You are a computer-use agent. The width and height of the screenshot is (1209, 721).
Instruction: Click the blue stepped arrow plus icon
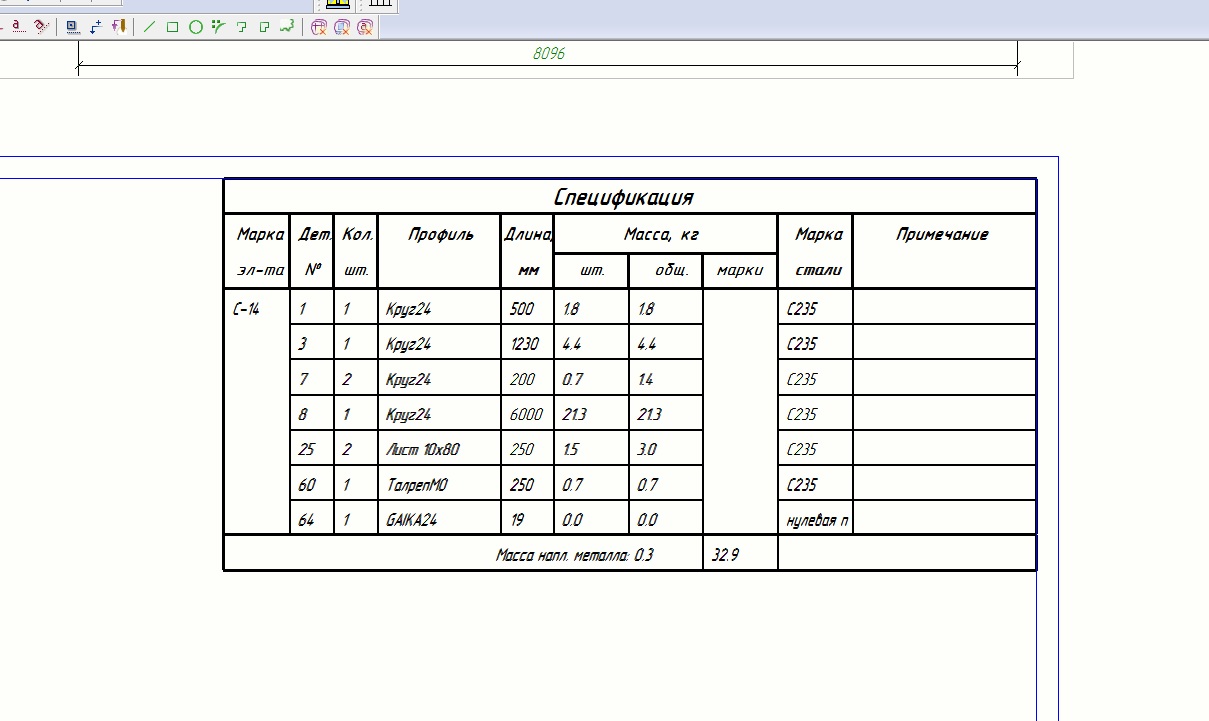(96, 27)
